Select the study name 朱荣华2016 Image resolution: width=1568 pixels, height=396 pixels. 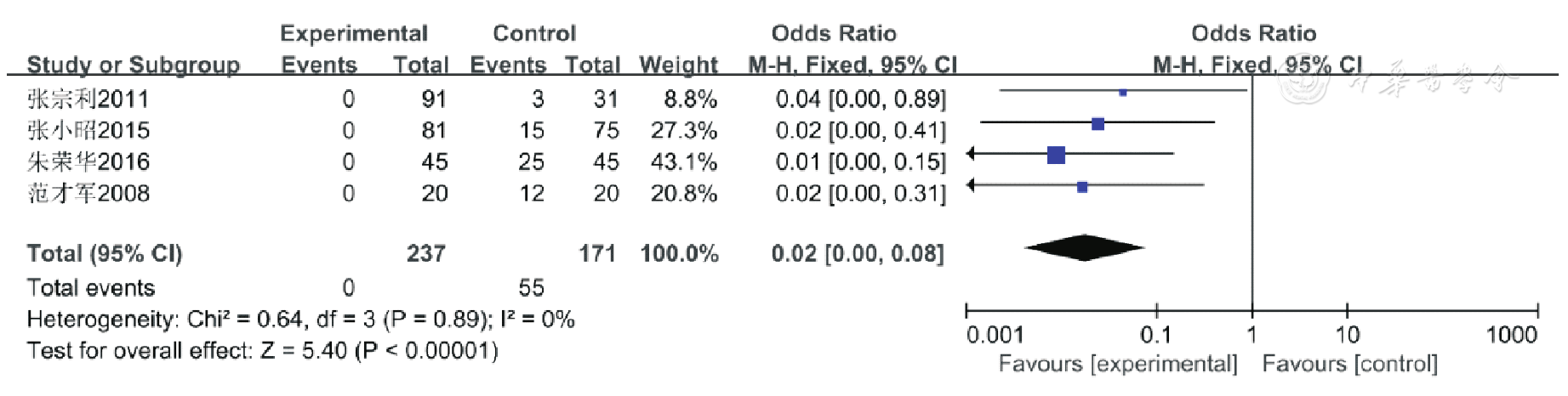[x=88, y=161]
